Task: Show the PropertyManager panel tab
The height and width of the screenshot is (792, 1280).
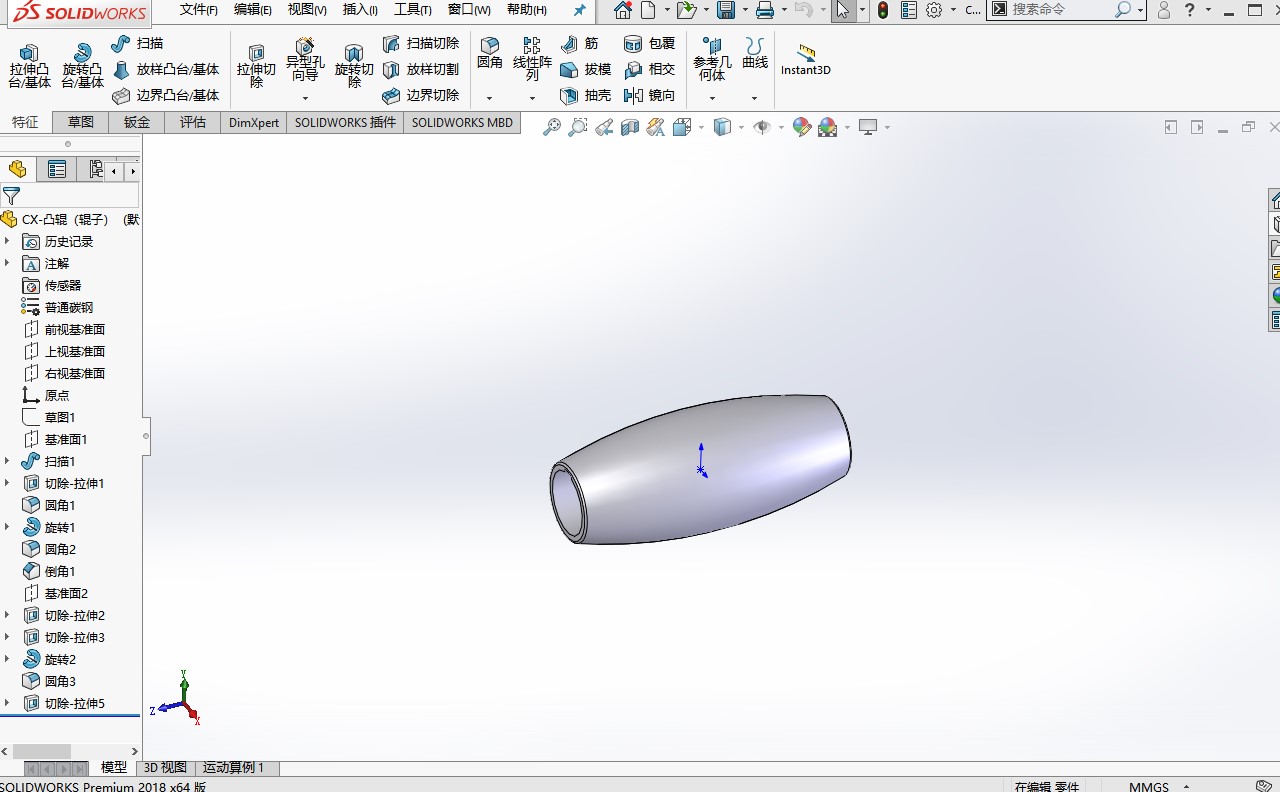Action: pos(57,169)
